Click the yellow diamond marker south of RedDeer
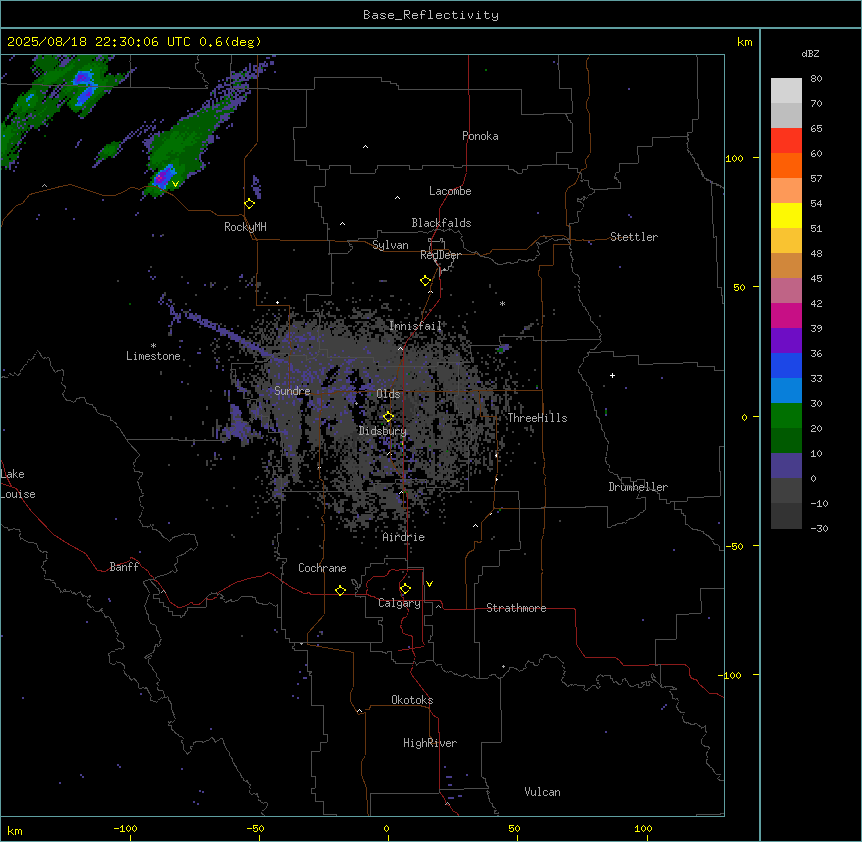Image resolution: width=862 pixels, height=842 pixels. tap(426, 281)
